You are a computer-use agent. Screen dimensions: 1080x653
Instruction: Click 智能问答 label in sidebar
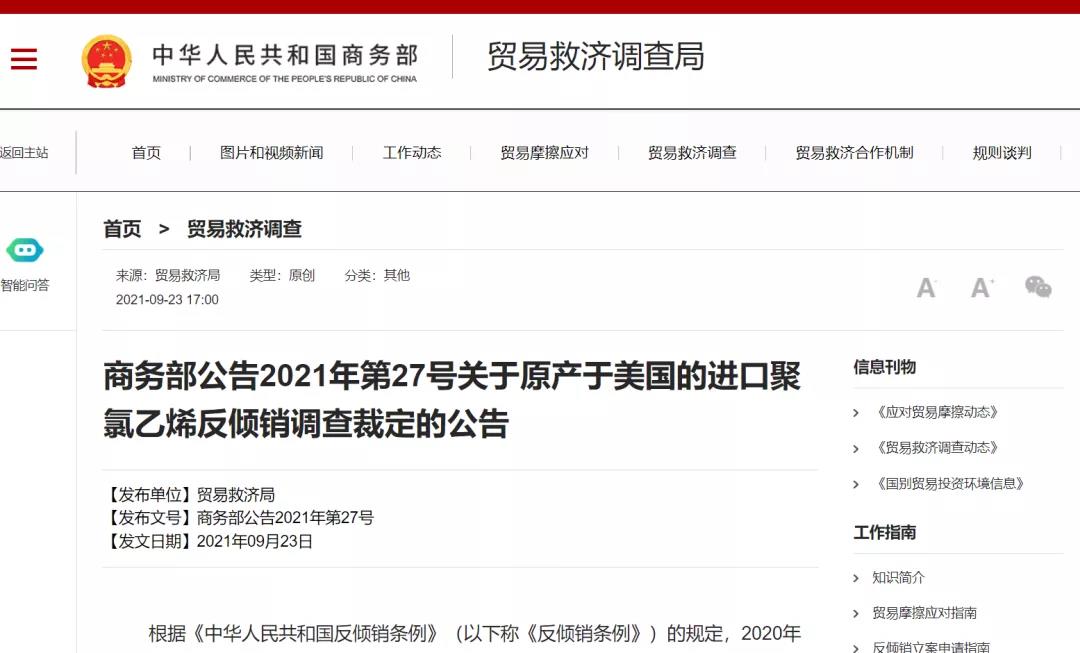[x=25, y=285]
